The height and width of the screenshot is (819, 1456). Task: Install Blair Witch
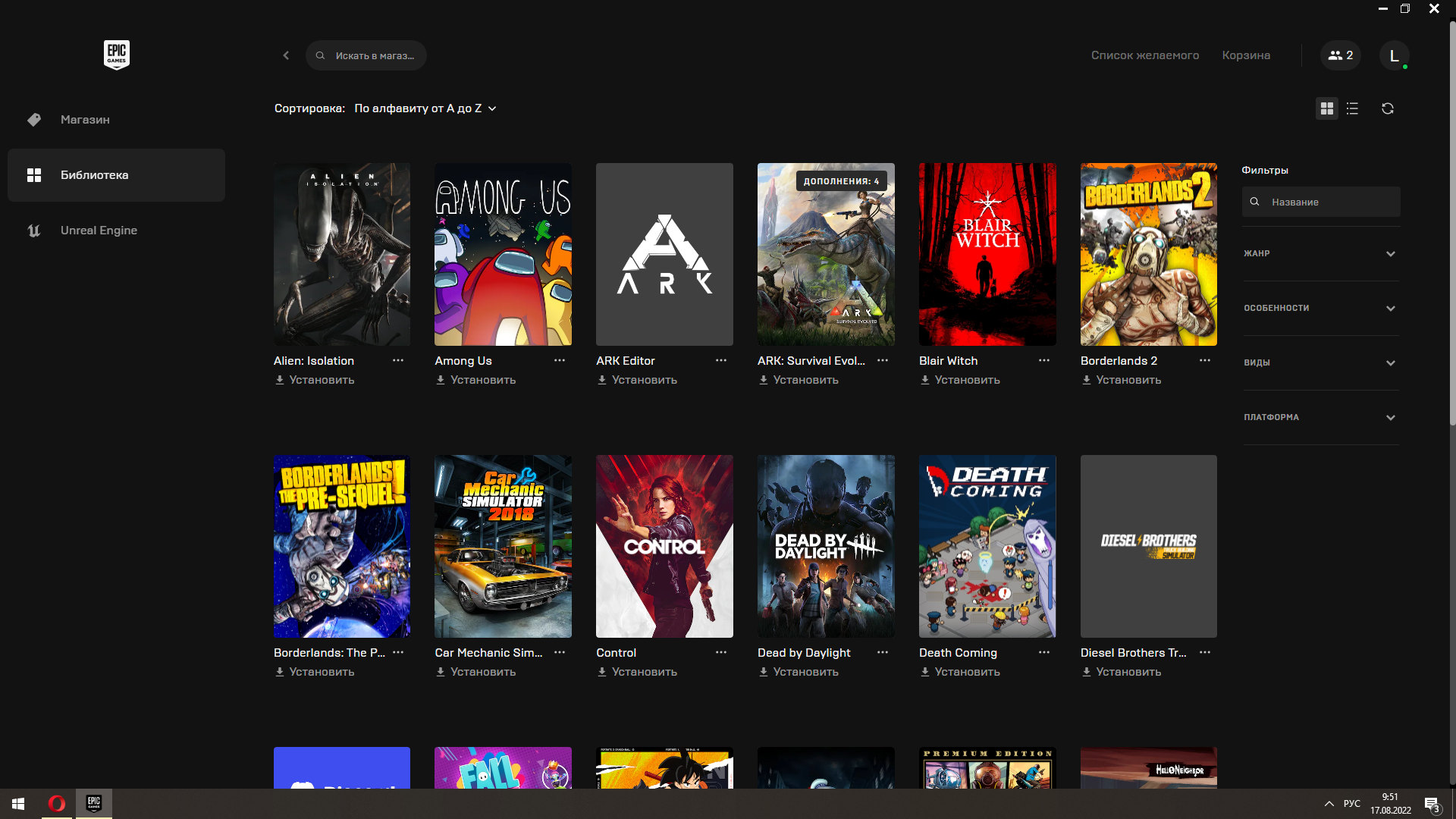click(x=960, y=380)
